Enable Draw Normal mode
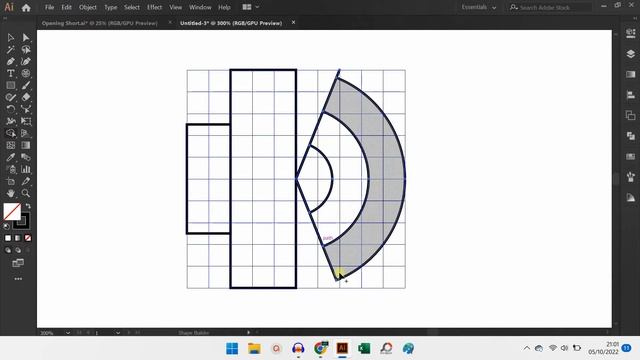The width and height of the screenshot is (640, 360). click(x=8, y=250)
